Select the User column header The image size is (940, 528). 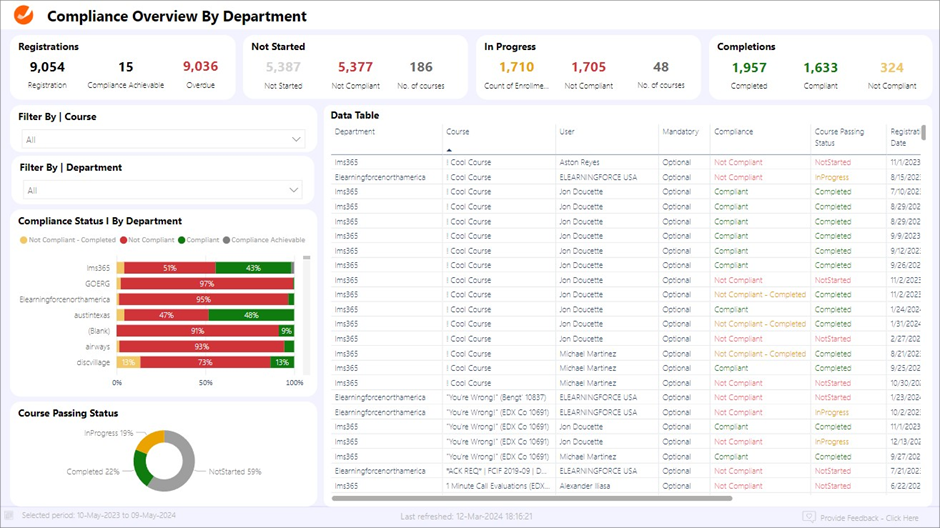point(567,132)
